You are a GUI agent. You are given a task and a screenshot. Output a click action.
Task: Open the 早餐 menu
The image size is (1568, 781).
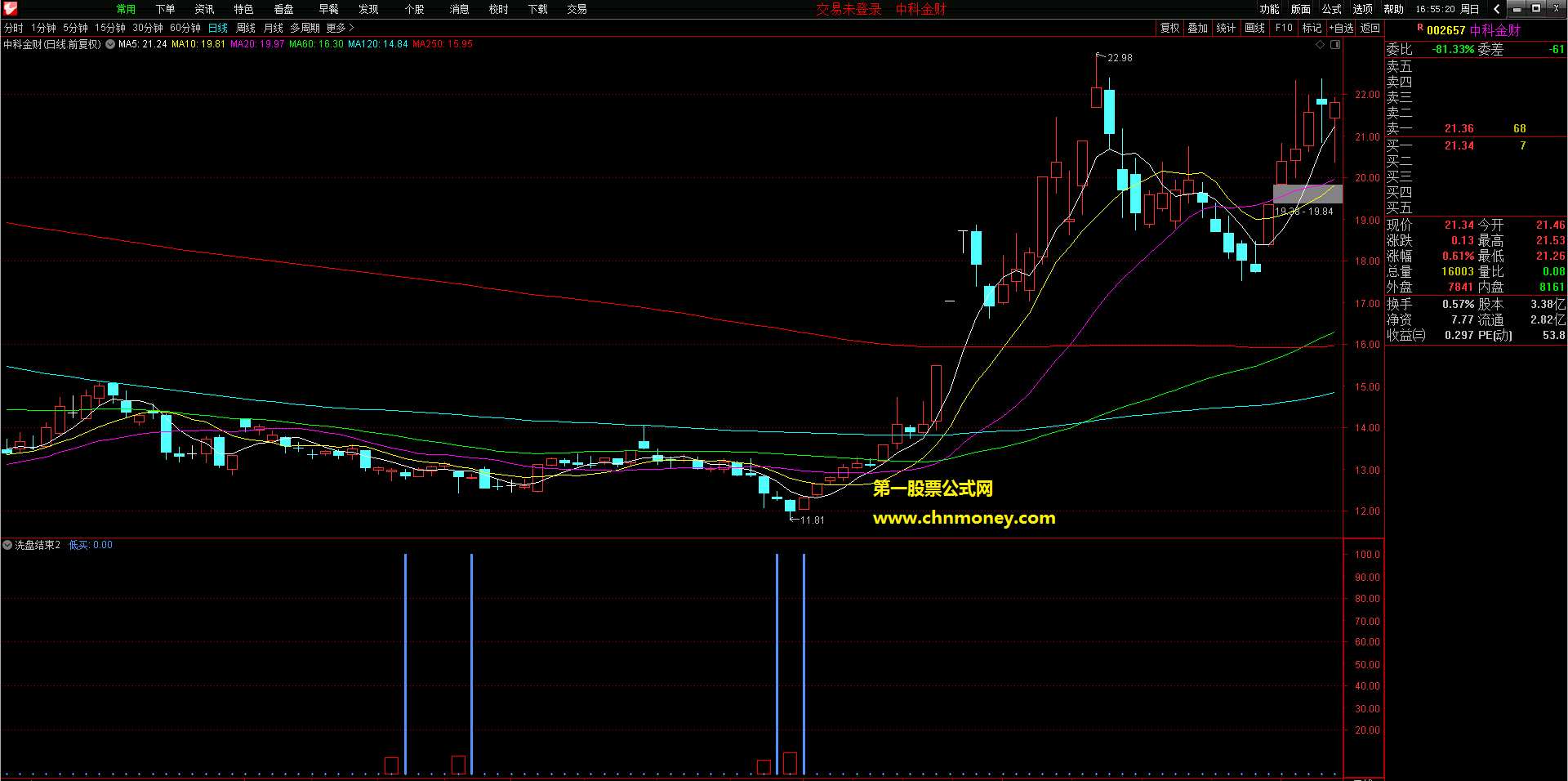[x=328, y=9]
